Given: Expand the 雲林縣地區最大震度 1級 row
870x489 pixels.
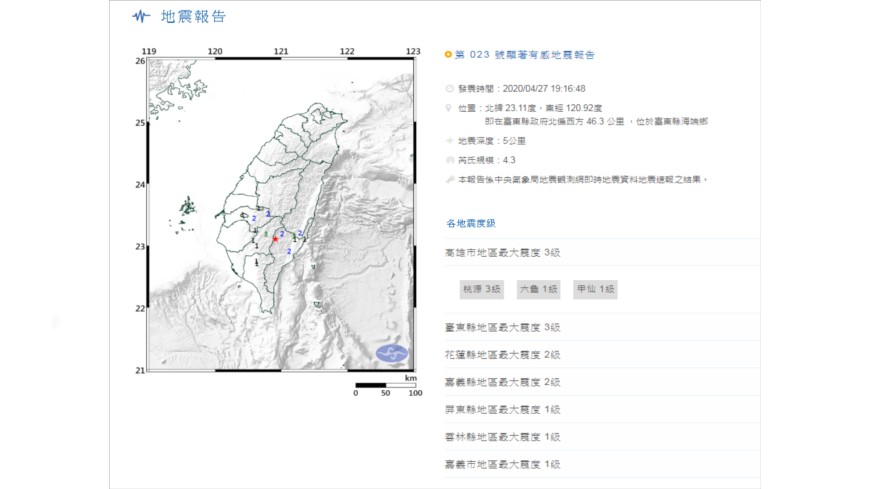Looking at the screenshot, I should 502,436.
